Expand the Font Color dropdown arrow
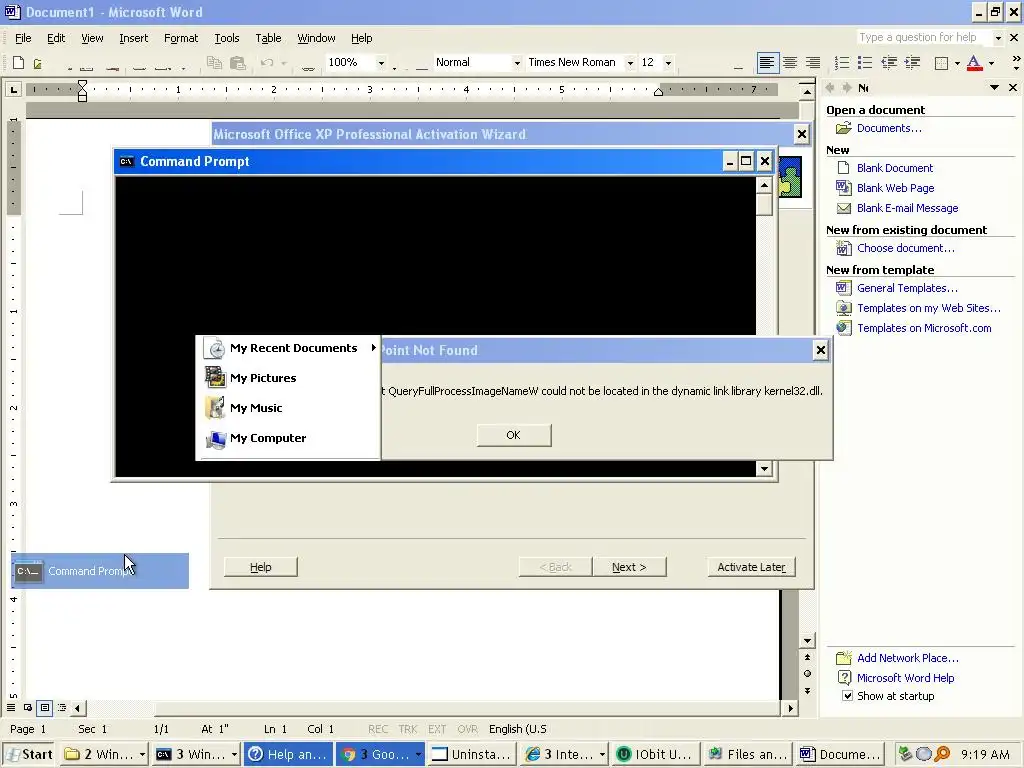The width and height of the screenshot is (1024, 768). click(x=991, y=63)
